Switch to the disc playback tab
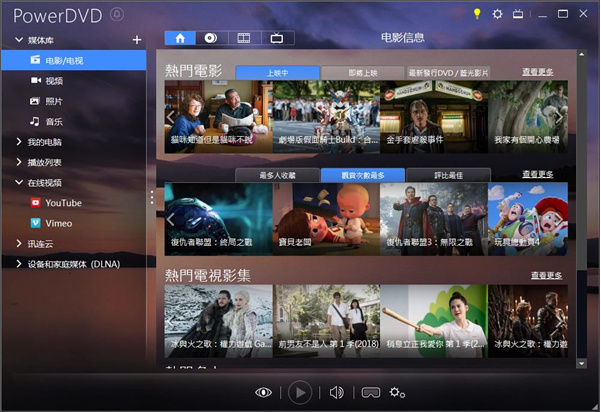 211,38
